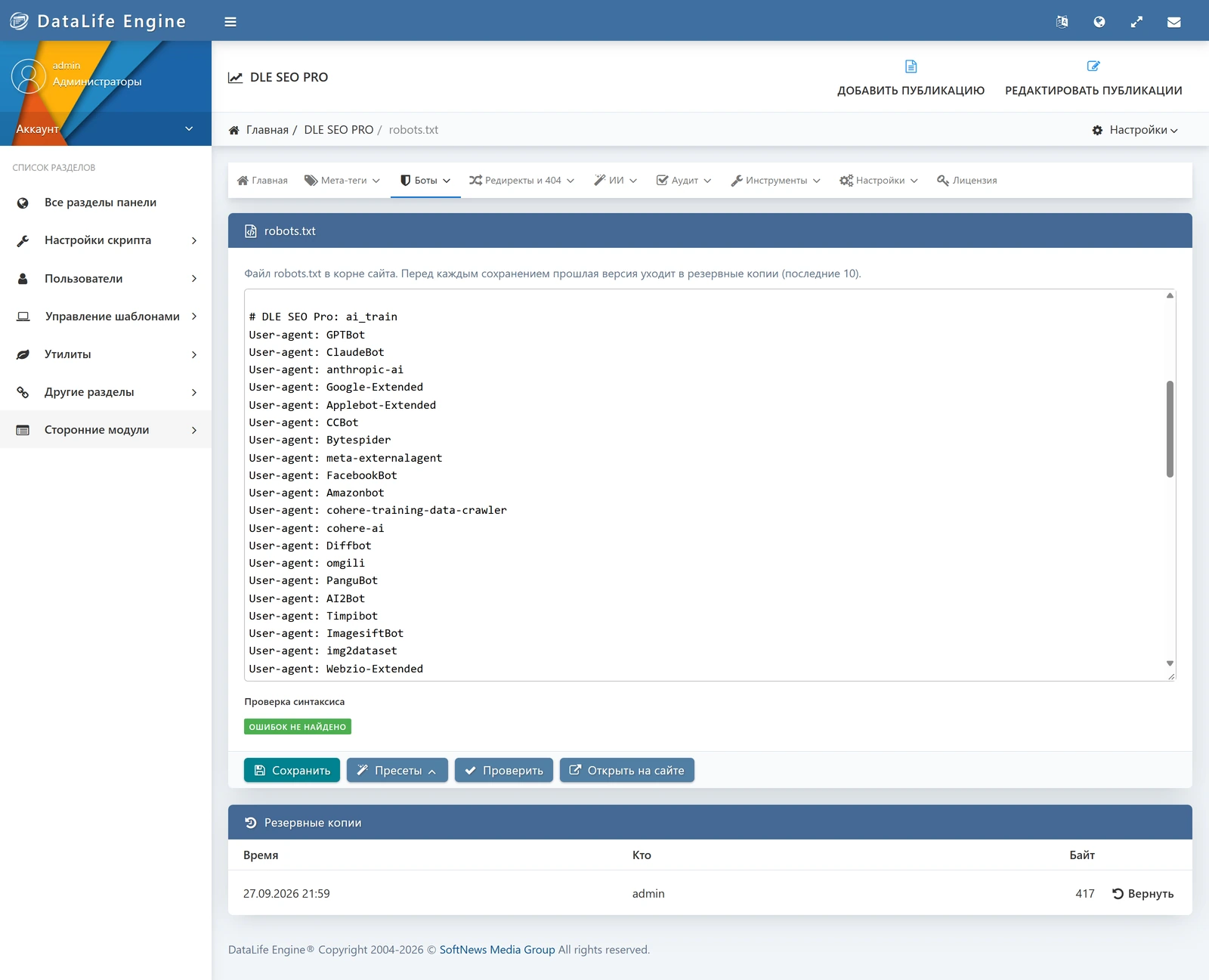The image size is (1209, 980).
Task: Toggle fullscreen with the expand arrows icon
Action: pos(1136,22)
